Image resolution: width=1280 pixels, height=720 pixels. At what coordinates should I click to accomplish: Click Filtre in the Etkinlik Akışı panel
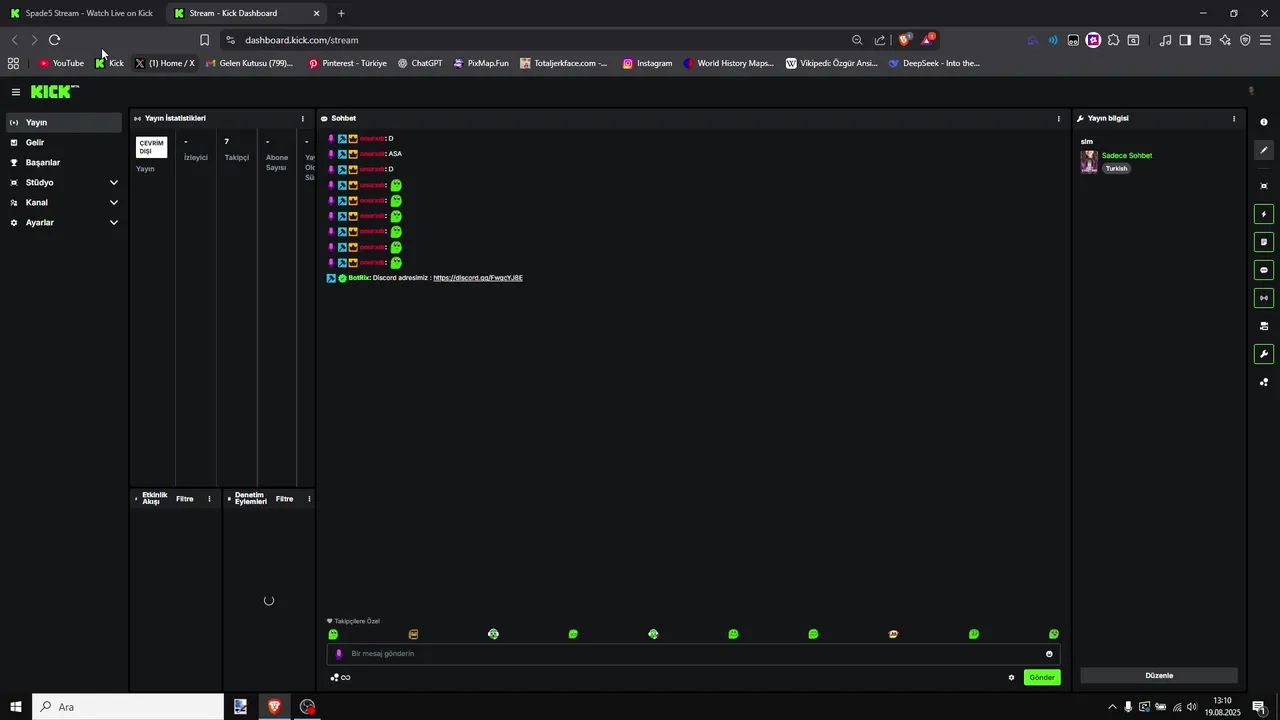click(185, 499)
